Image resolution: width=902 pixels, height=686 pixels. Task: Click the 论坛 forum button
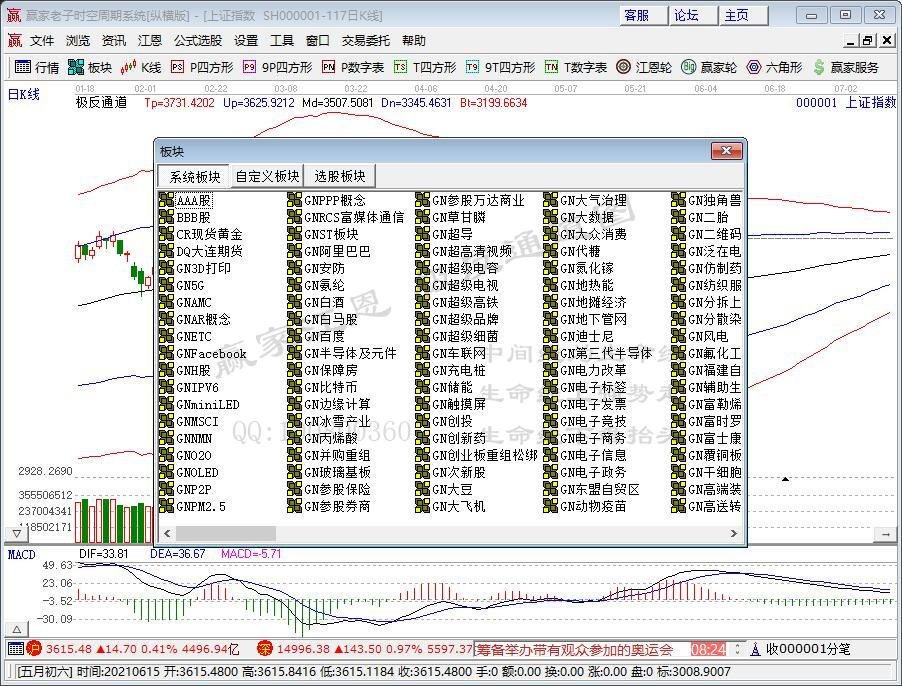(x=686, y=15)
